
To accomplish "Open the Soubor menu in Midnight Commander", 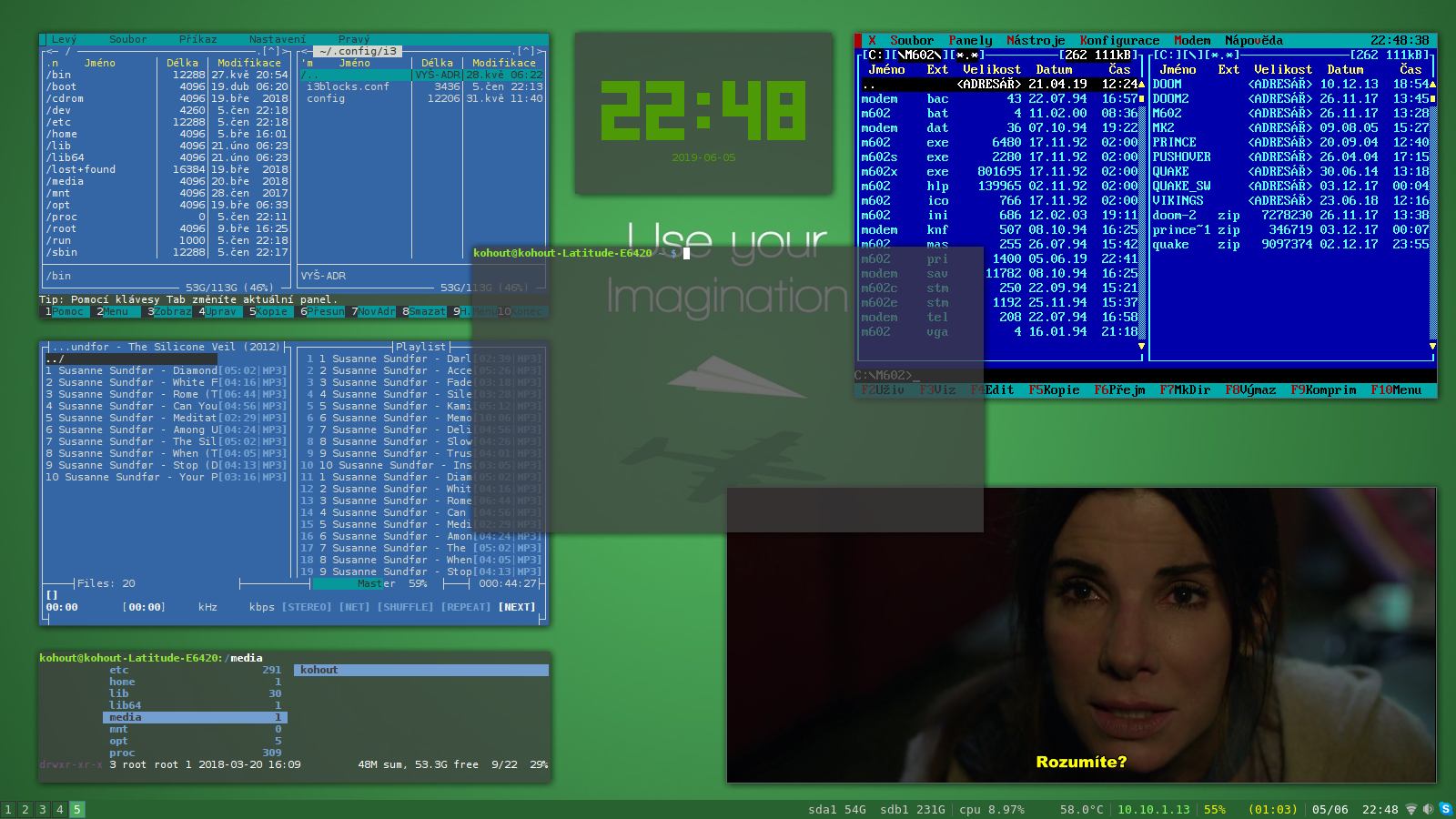I will point(127,39).
